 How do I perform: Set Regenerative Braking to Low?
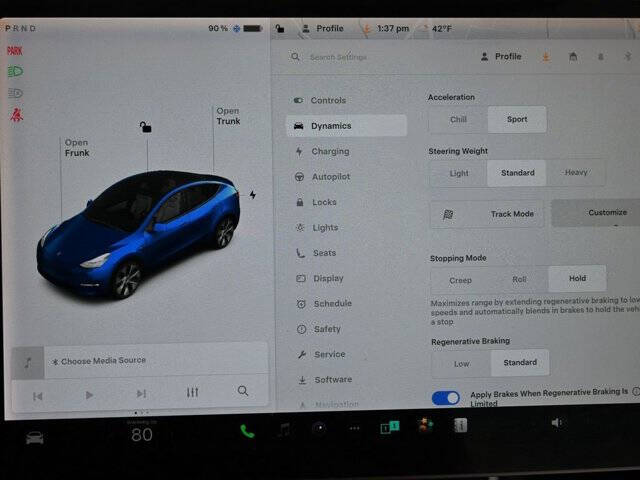(462, 364)
